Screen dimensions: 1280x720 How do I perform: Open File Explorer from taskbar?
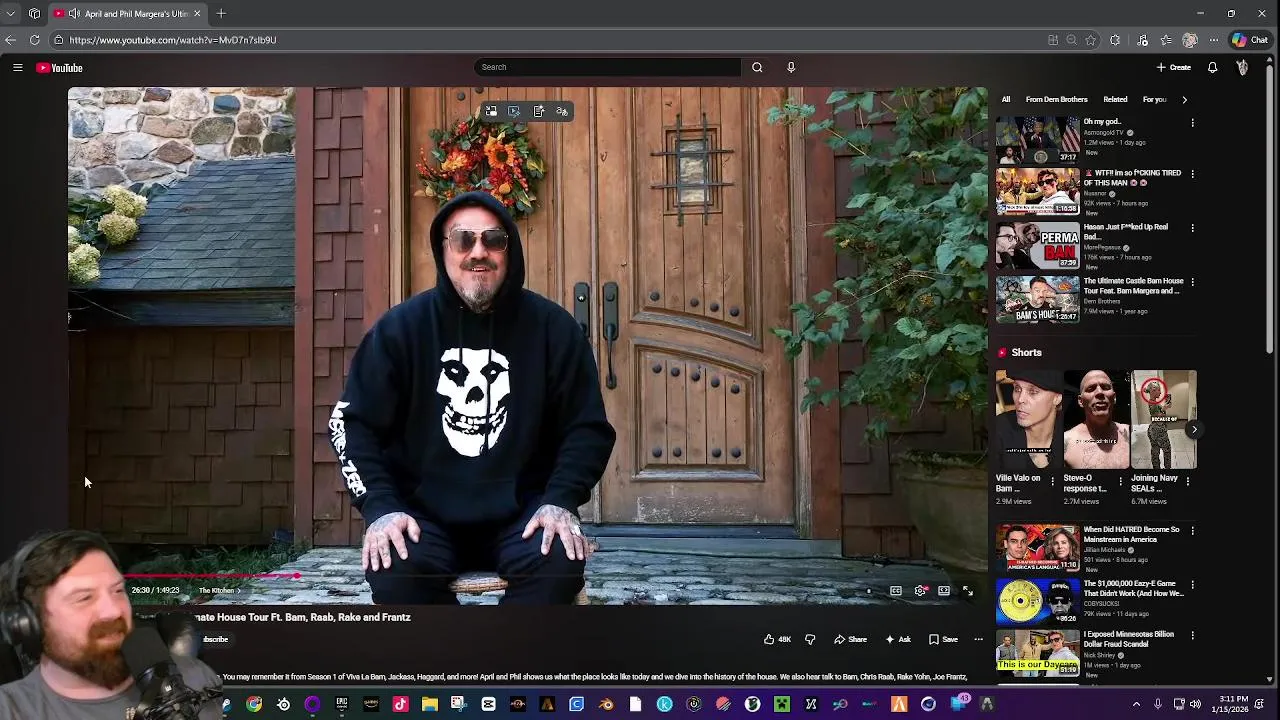point(430,704)
